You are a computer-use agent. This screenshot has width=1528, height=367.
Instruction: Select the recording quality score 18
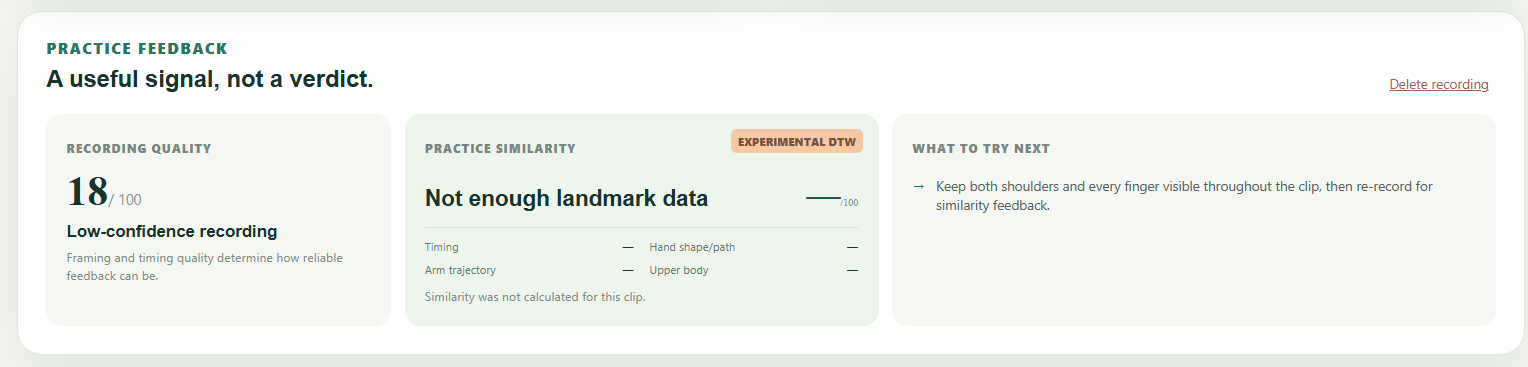86,192
